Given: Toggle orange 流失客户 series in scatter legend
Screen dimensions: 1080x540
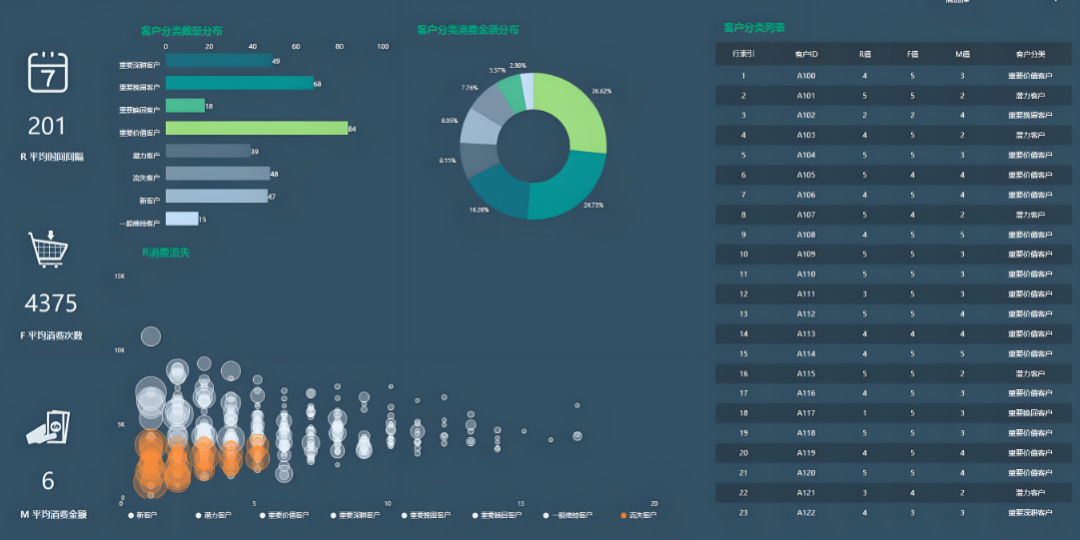Looking at the screenshot, I should [638, 515].
